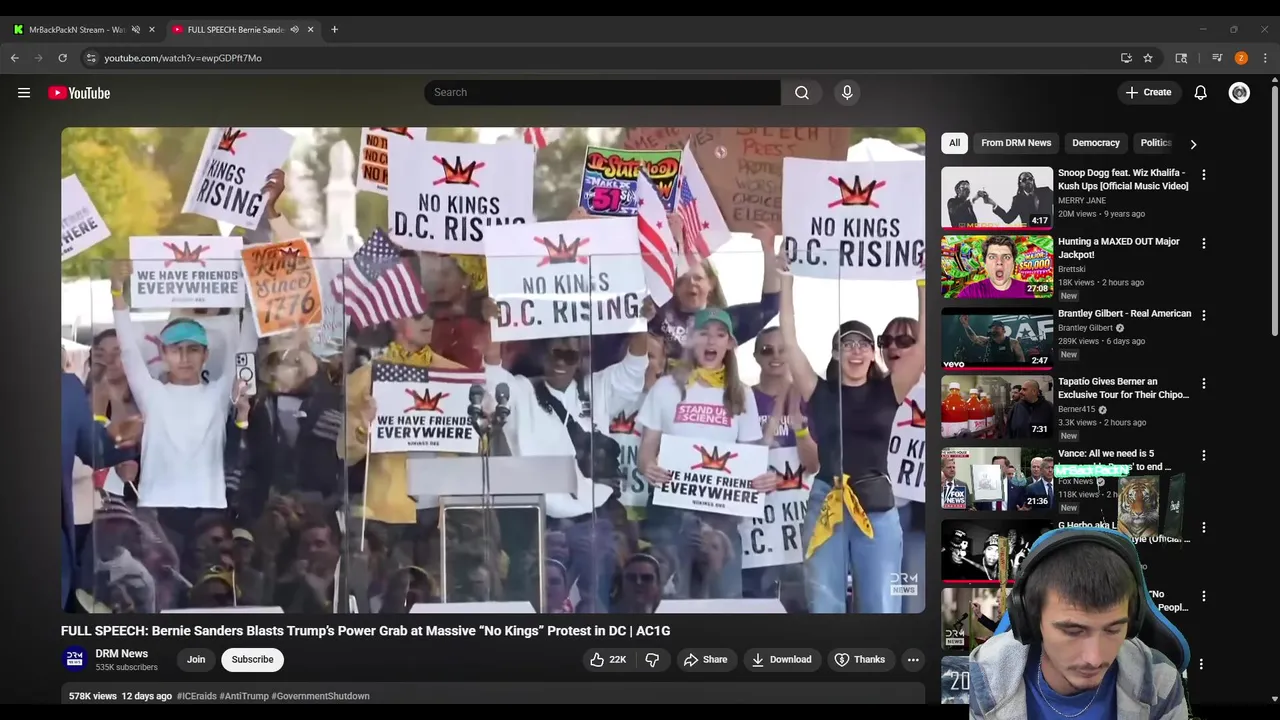The image size is (1280, 720).
Task: Click the browser address bar URL
Action: point(183,58)
